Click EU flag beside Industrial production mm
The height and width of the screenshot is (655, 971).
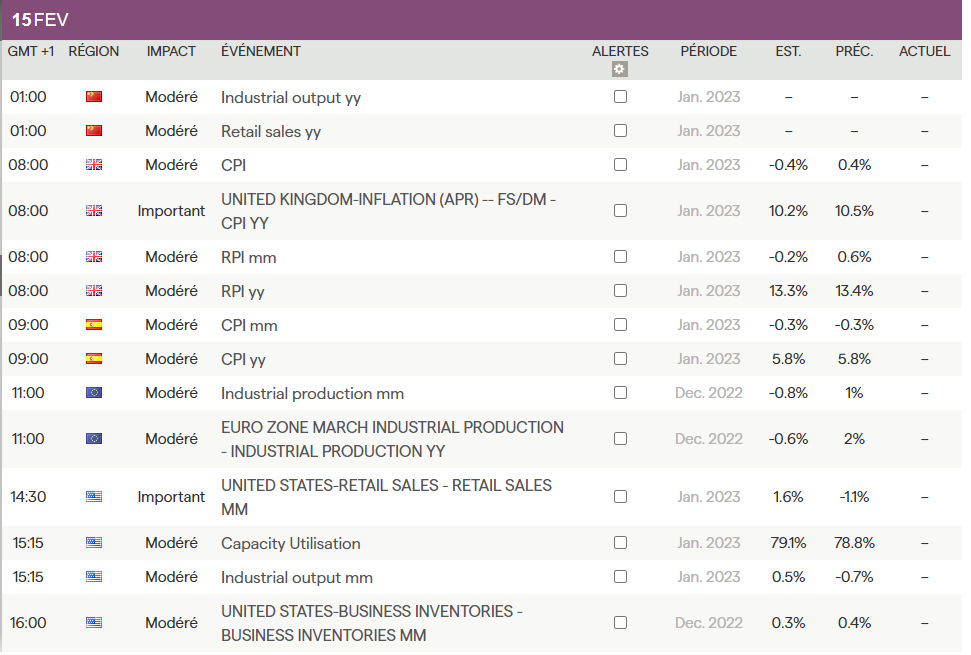(94, 393)
